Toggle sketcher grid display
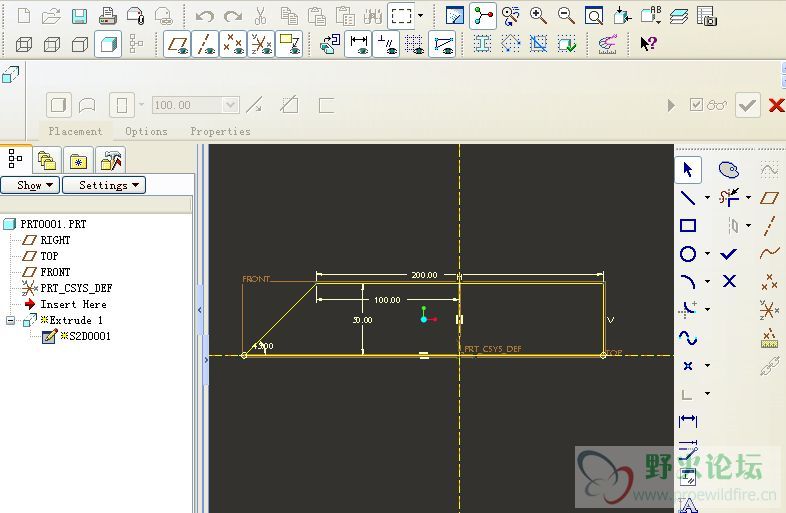 point(414,45)
